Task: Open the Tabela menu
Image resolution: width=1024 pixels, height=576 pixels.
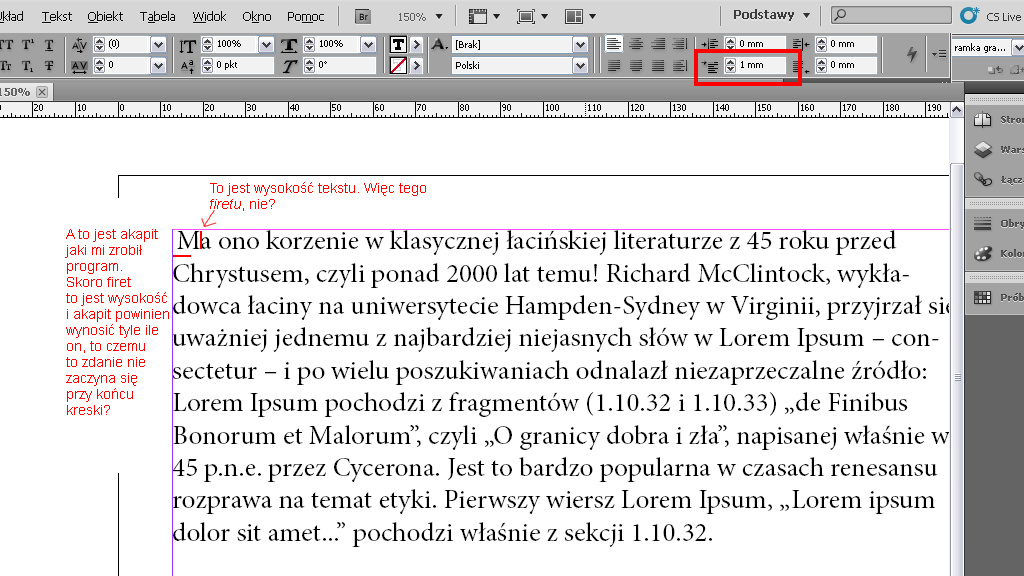Action: (x=158, y=17)
